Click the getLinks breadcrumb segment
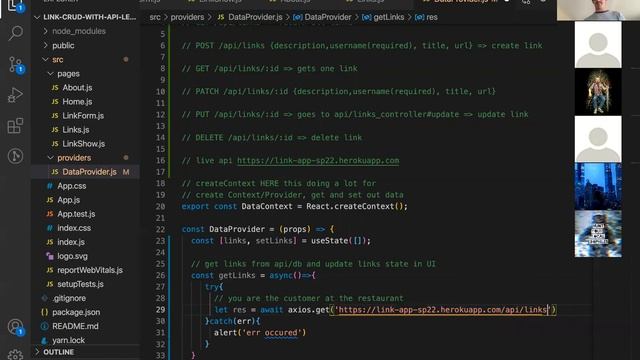 (x=383, y=17)
